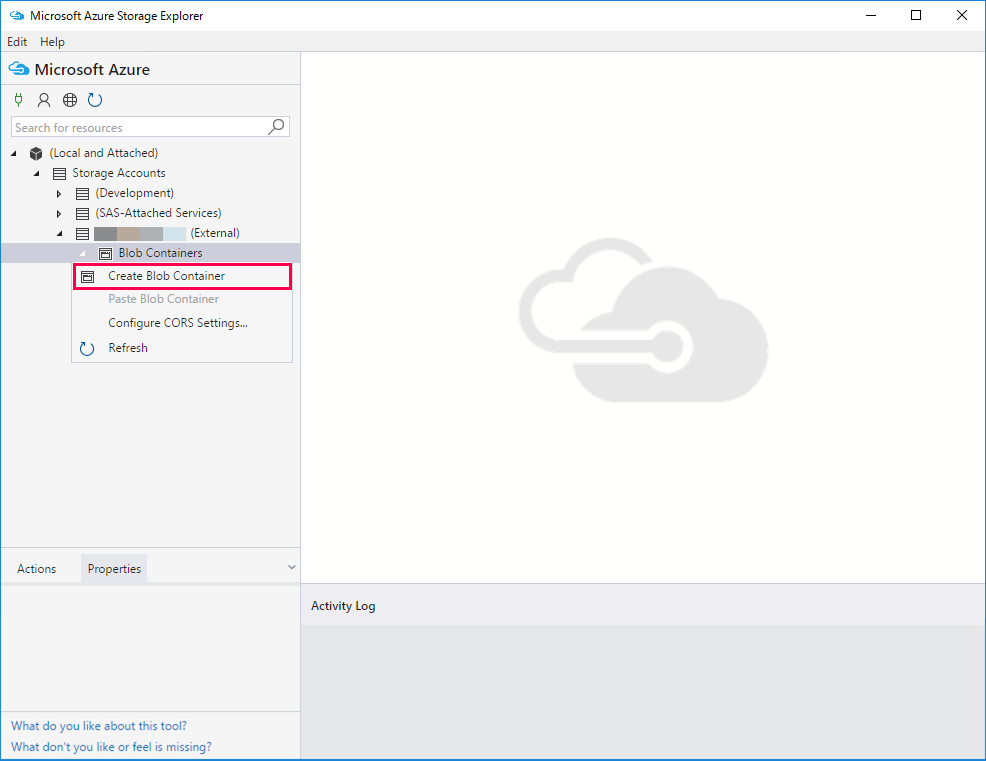
Task: Open 'What don't you like or feel is missing?' link
Action: [111, 747]
